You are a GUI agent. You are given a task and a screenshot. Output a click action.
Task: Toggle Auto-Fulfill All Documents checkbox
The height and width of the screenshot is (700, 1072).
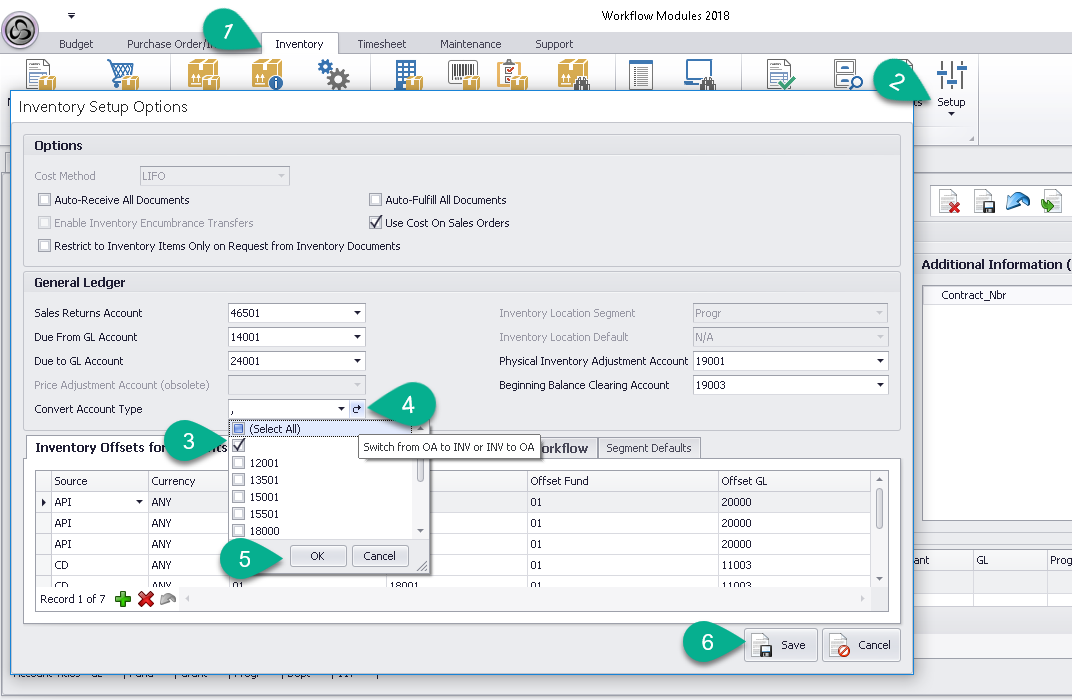[x=376, y=200]
